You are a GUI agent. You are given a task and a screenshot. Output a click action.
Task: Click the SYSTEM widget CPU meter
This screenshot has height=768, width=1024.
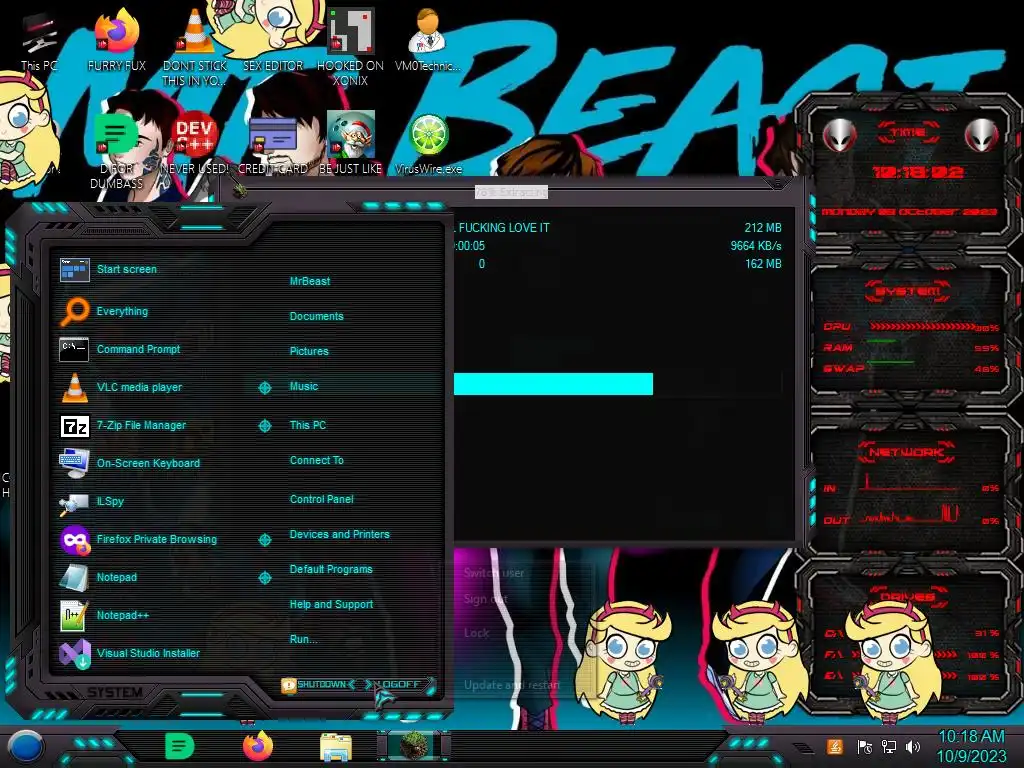click(x=911, y=327)
